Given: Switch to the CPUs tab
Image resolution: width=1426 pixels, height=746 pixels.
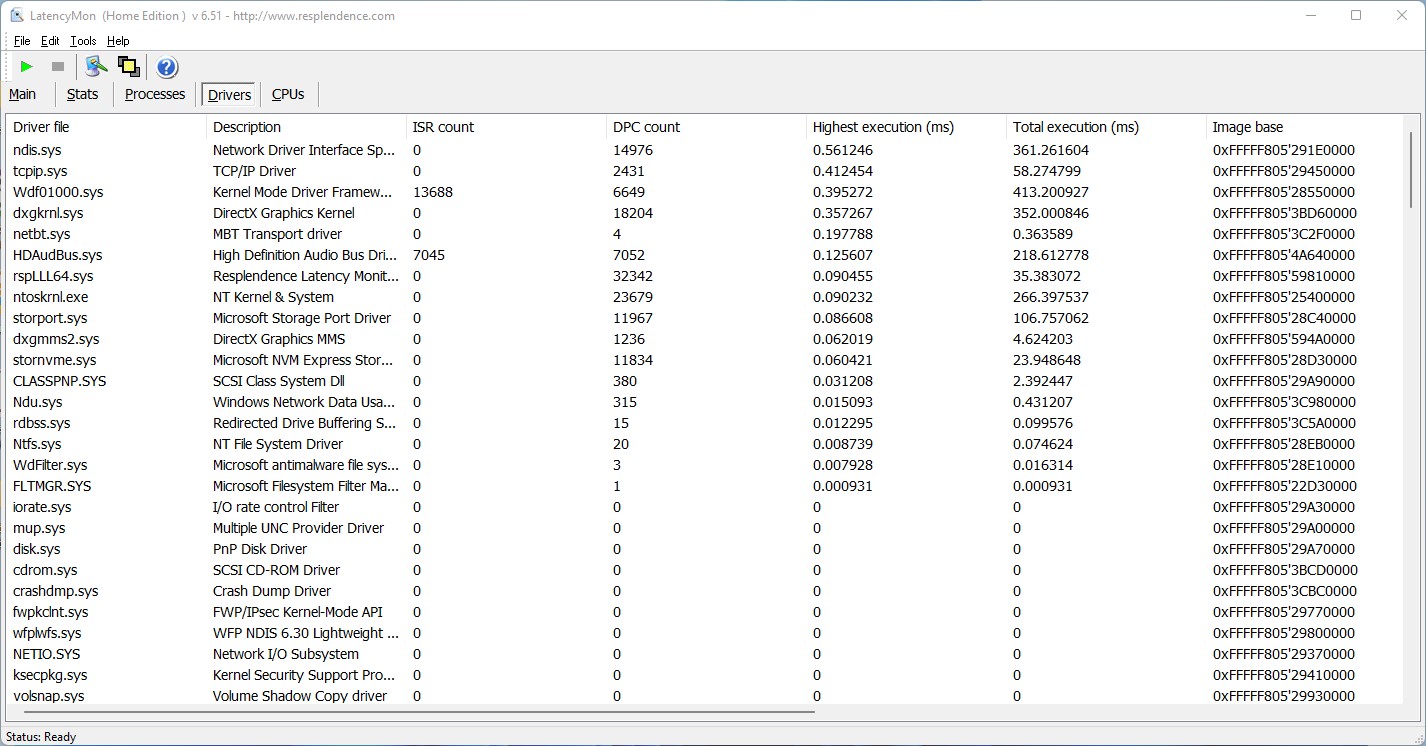Looking at the screenshot, I should pyautogui.click(x=288, y=94).
